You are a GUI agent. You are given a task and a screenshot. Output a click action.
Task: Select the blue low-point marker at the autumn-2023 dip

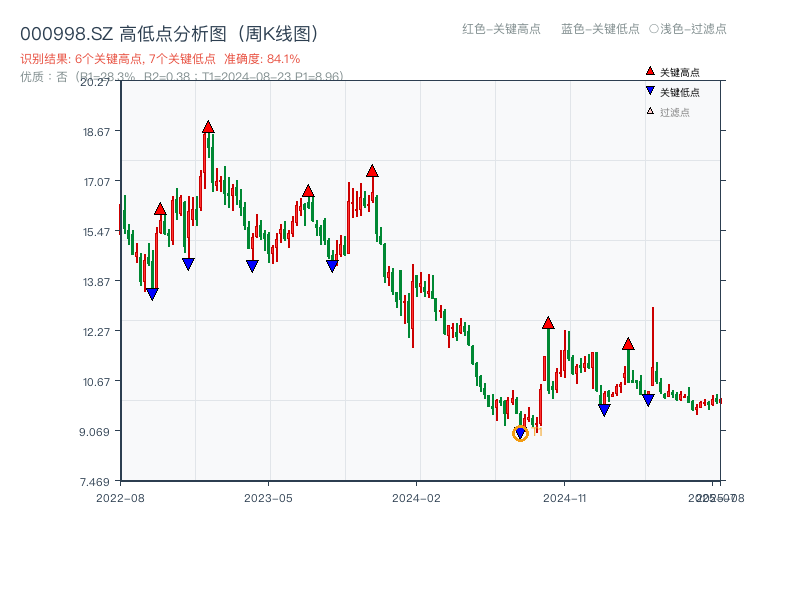click(x=332, y=266)
